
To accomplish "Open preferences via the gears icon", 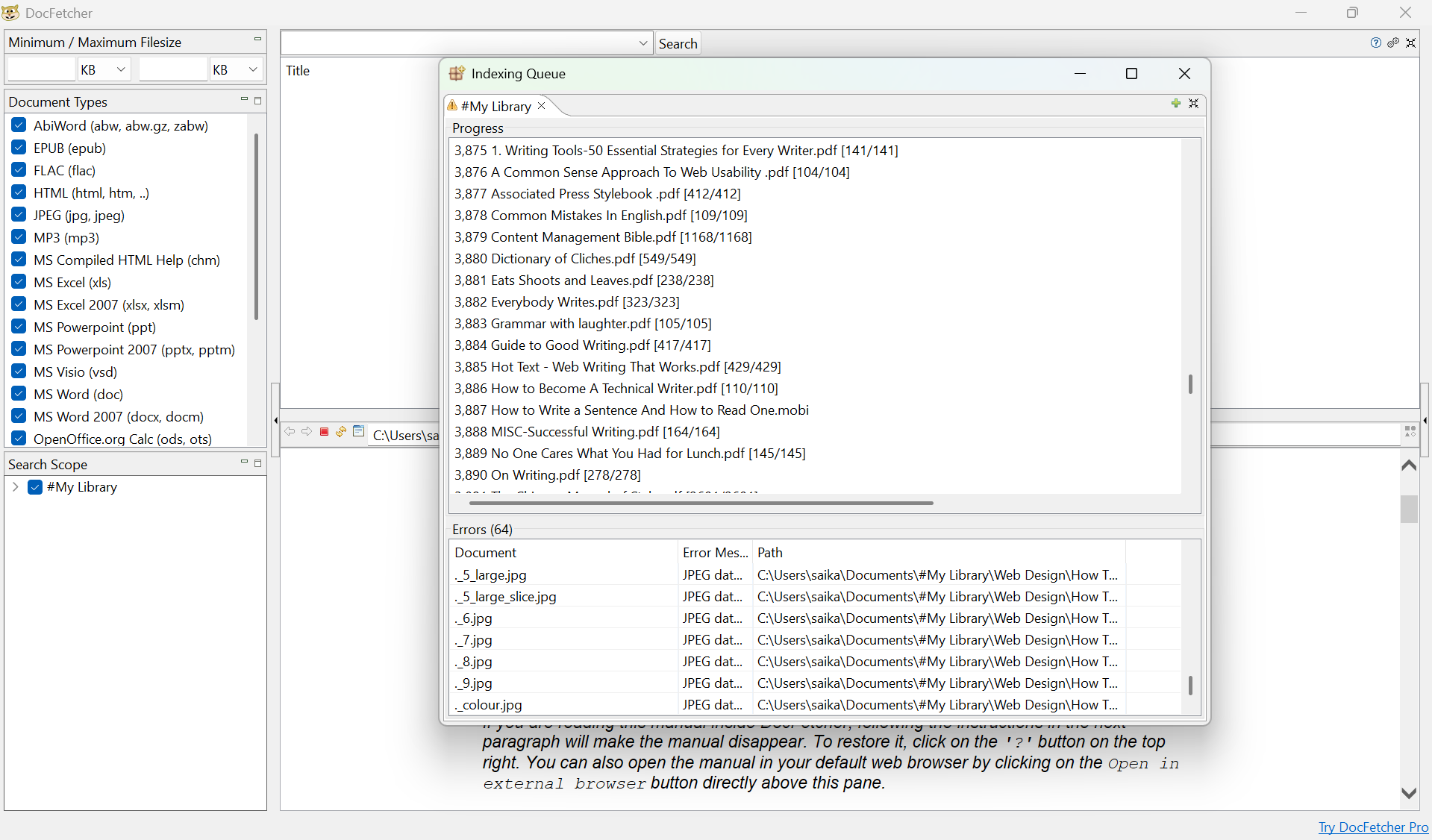I will [1393, 43].
